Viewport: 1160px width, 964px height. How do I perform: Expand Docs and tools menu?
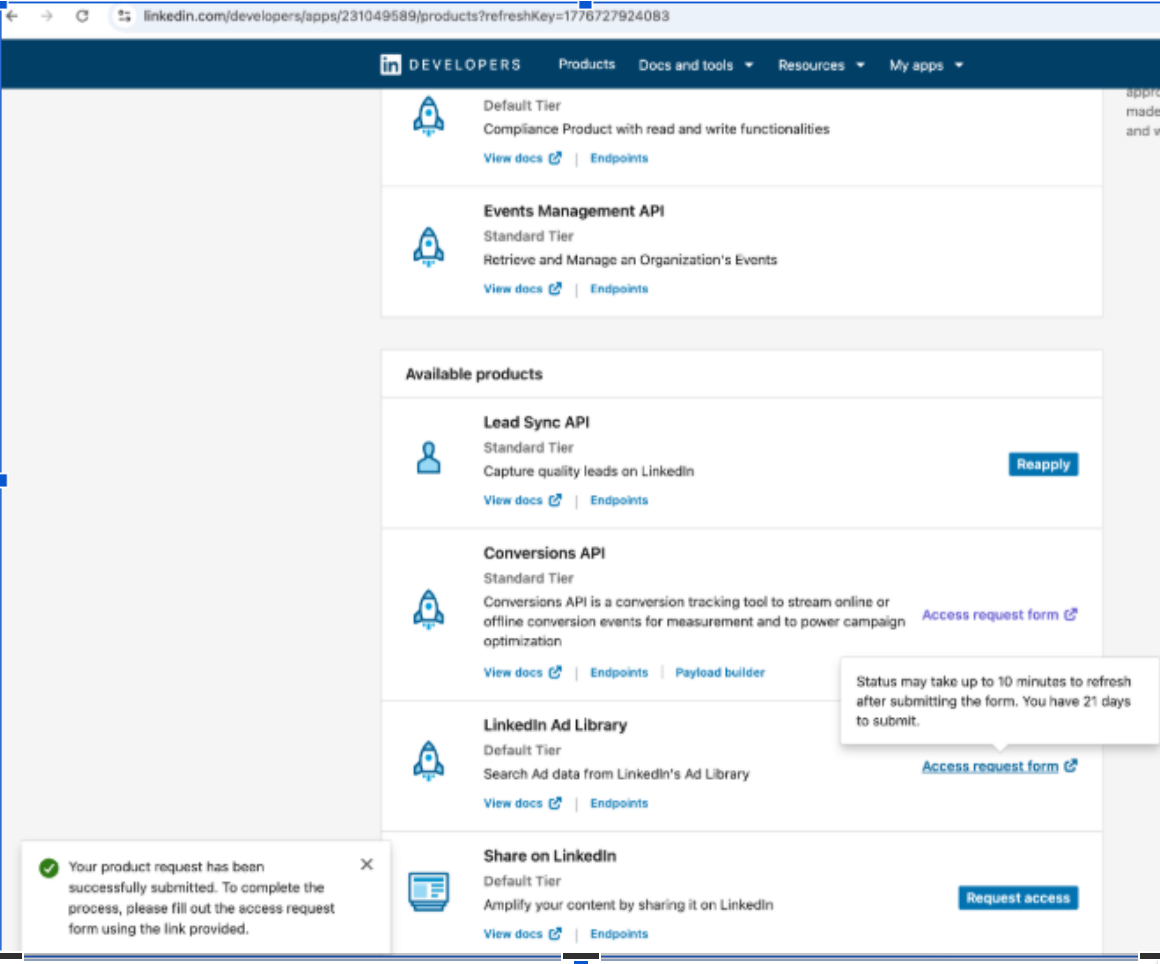[695, 65]
